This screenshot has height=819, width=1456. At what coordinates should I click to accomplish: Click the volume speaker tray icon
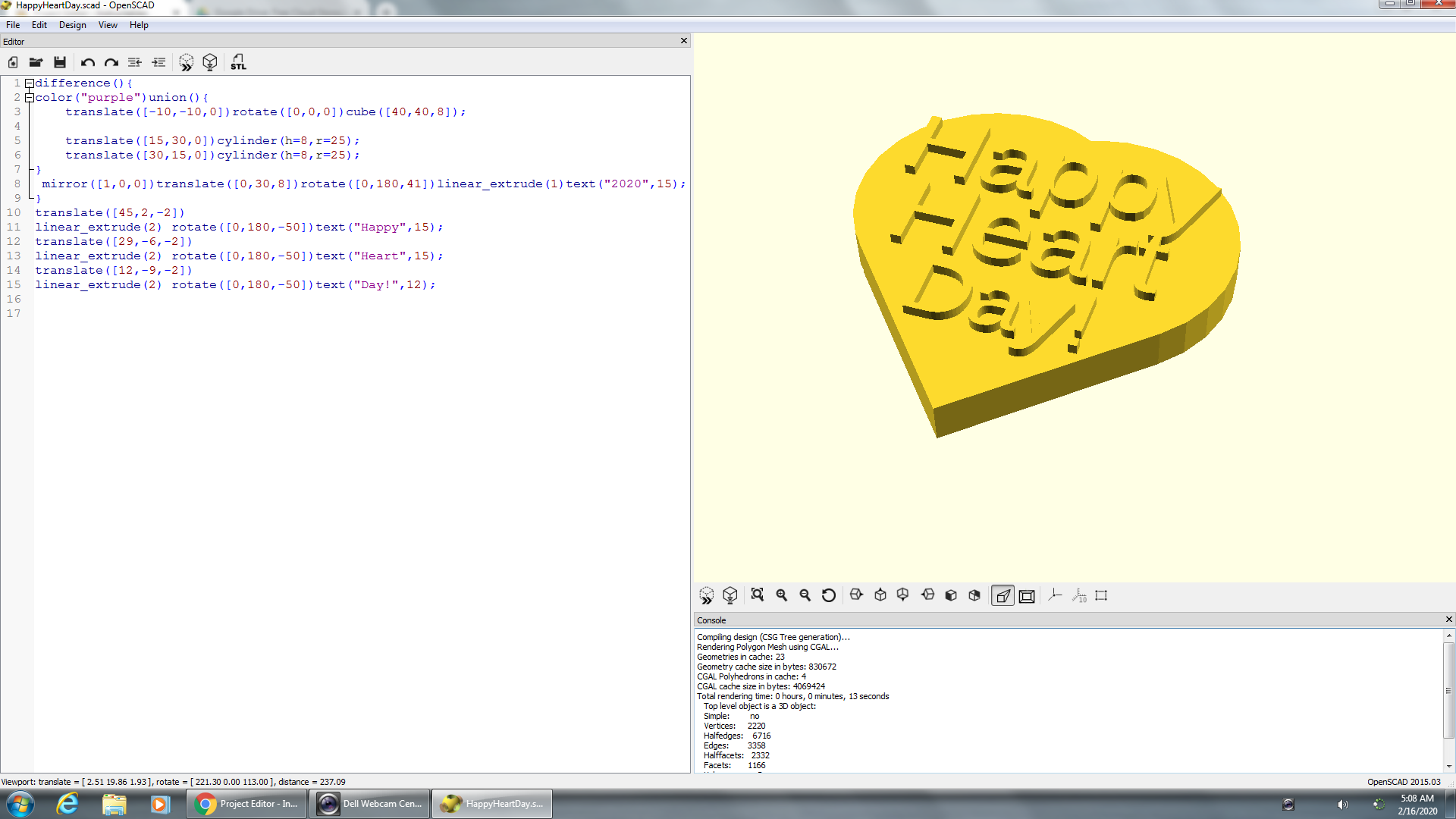[x=1342, y=805]
